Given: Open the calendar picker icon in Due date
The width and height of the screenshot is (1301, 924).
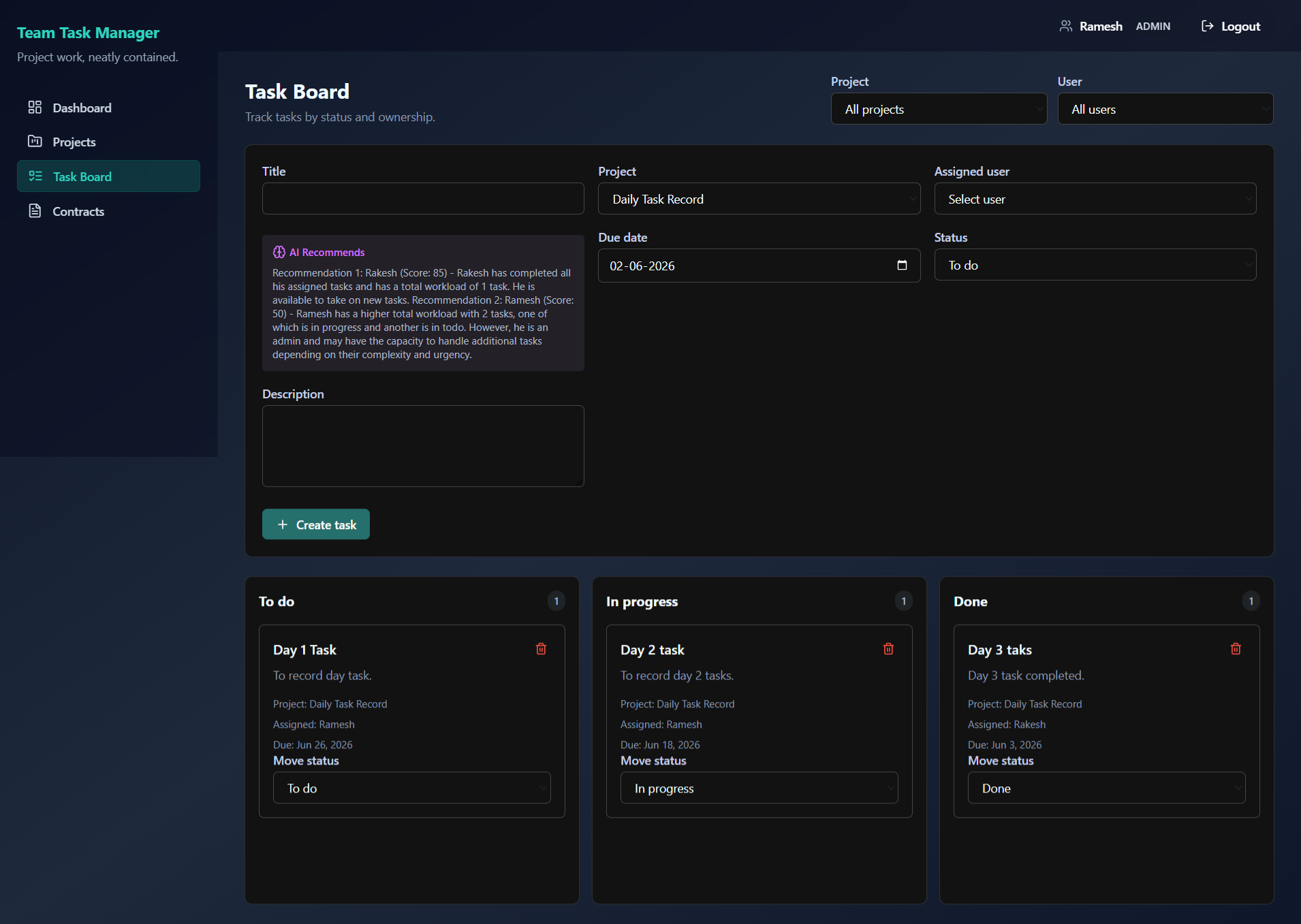Looking at the screenshot, I should (x=902, y=265).
